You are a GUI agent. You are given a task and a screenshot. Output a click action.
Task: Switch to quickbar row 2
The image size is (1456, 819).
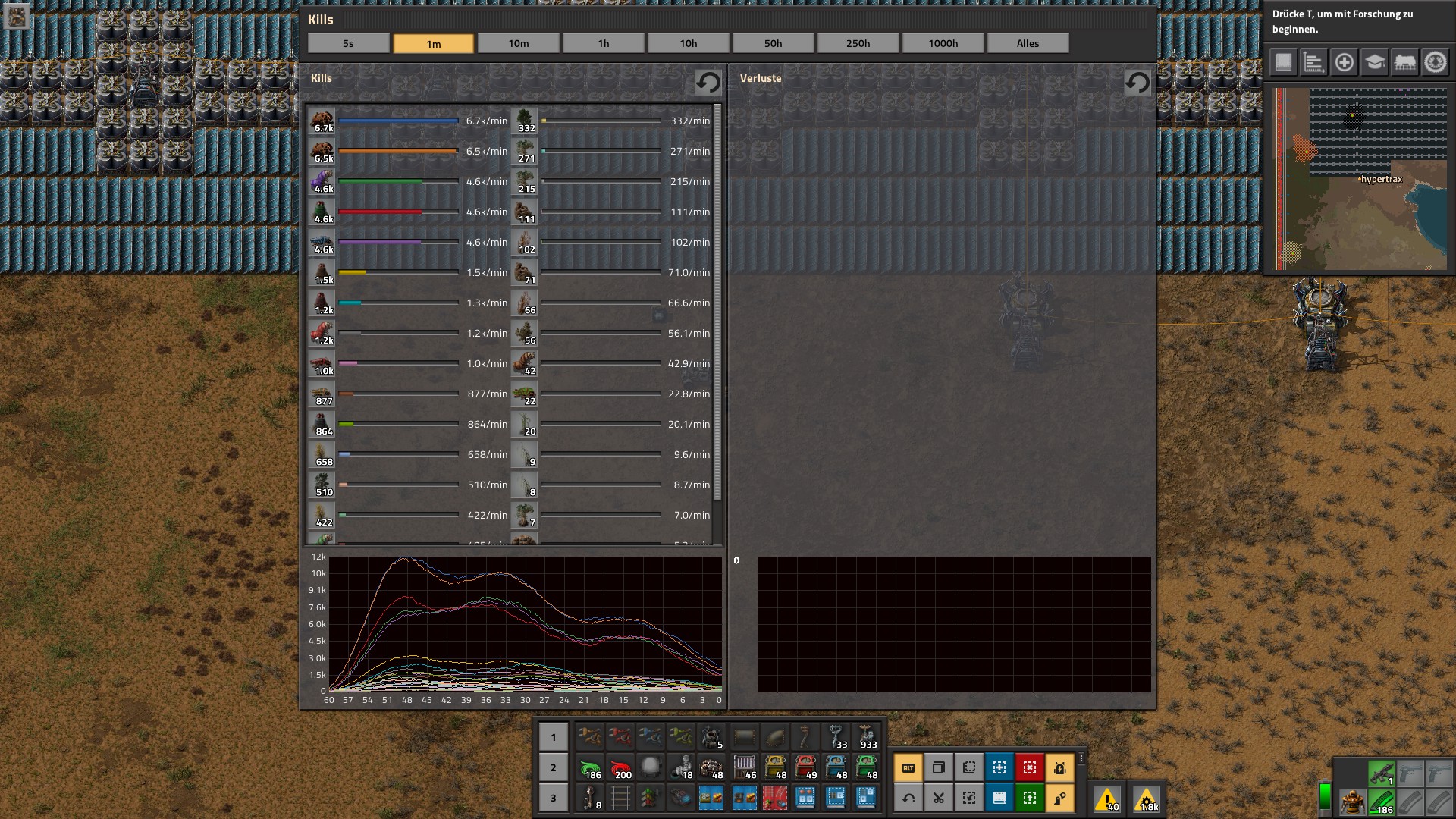point(553,767)
